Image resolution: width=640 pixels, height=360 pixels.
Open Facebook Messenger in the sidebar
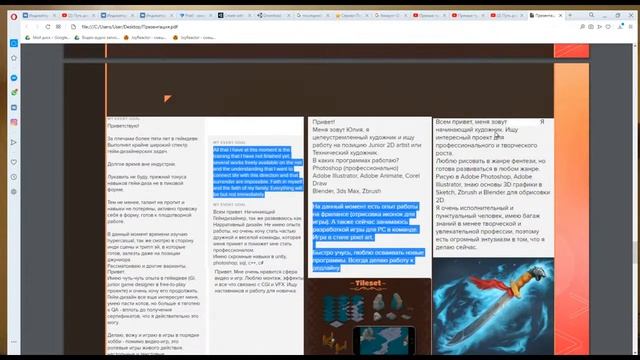pos(14,78)
